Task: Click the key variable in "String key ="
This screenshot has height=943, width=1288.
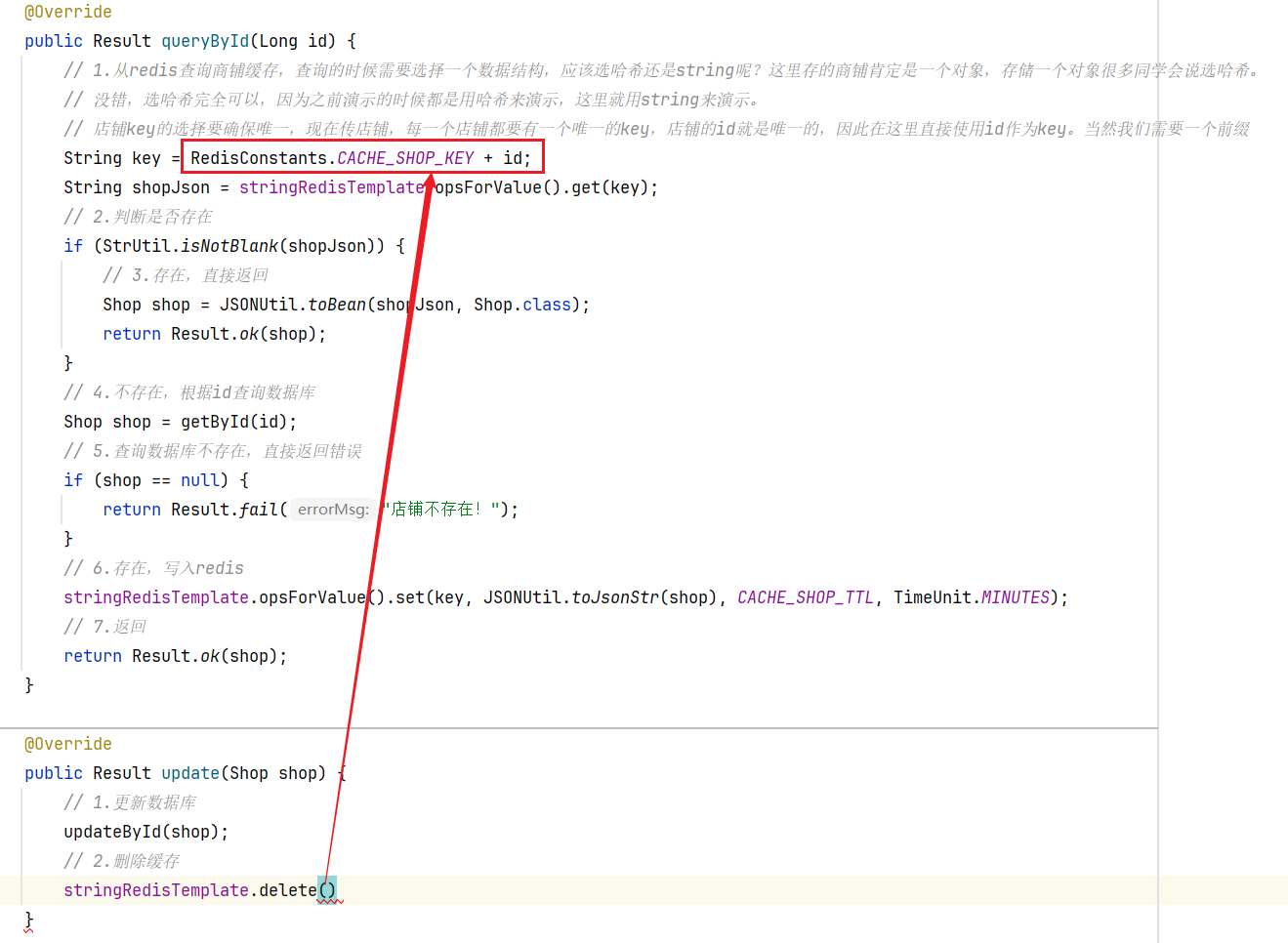Action: [146, 158]
